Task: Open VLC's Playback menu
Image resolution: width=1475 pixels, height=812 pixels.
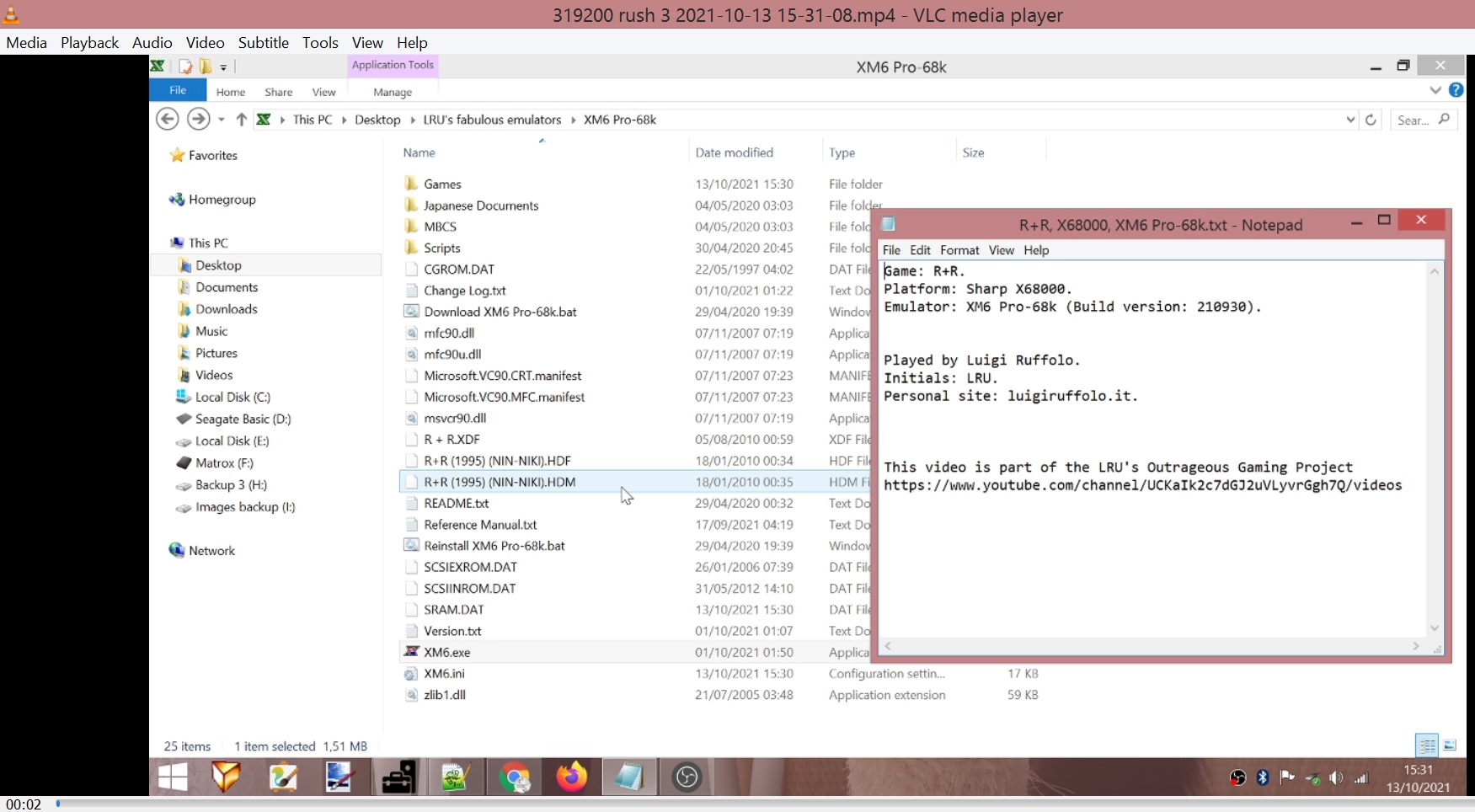Action: pos(89,43)
